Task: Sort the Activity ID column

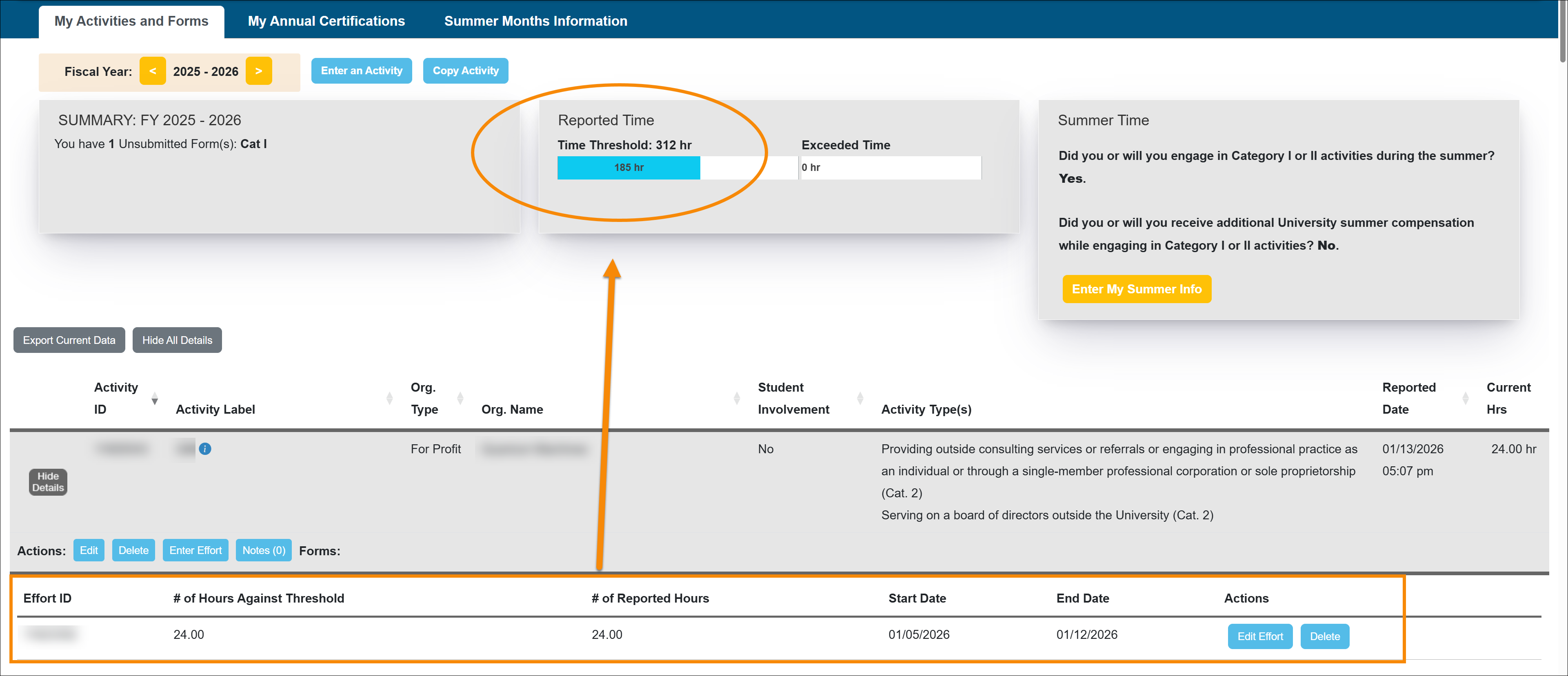Action: point(155,399)
